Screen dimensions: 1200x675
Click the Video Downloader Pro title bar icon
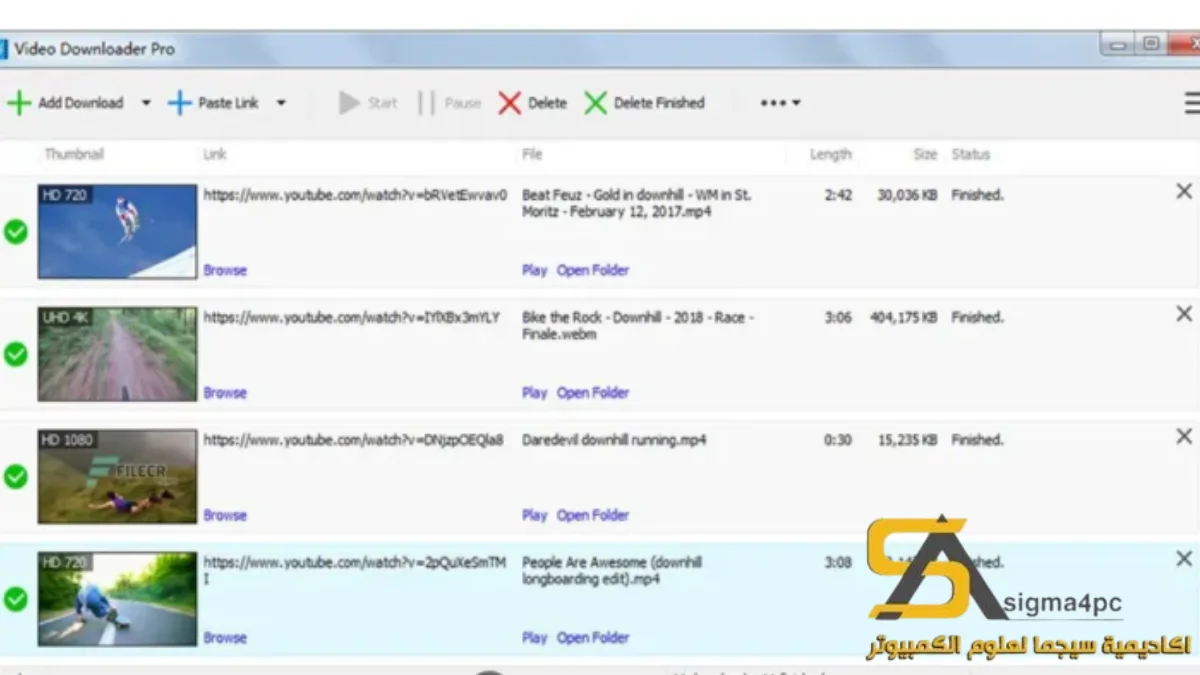pyautogui.click(x=3, y=49)
